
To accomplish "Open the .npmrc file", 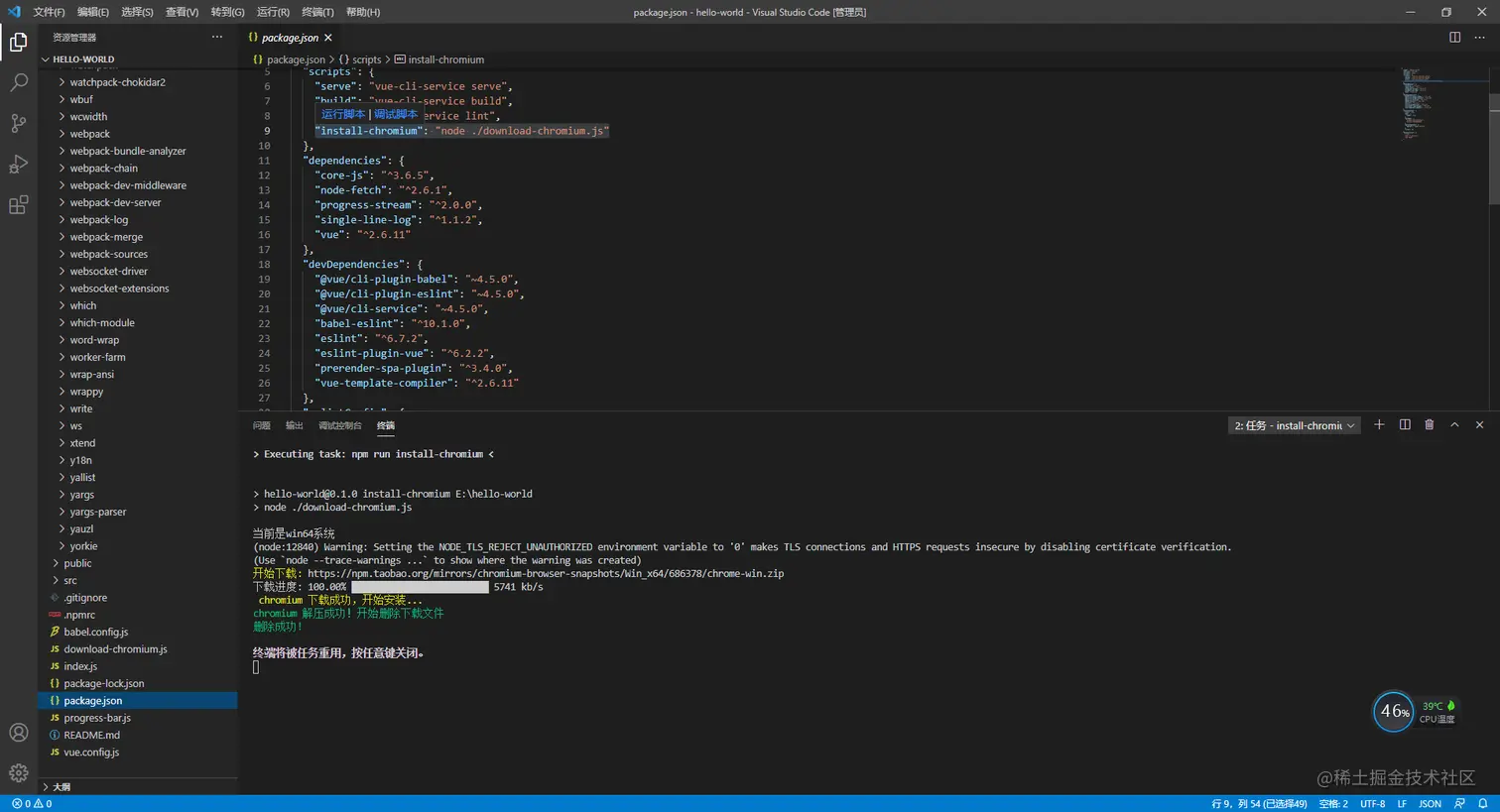I will point(138,615).
